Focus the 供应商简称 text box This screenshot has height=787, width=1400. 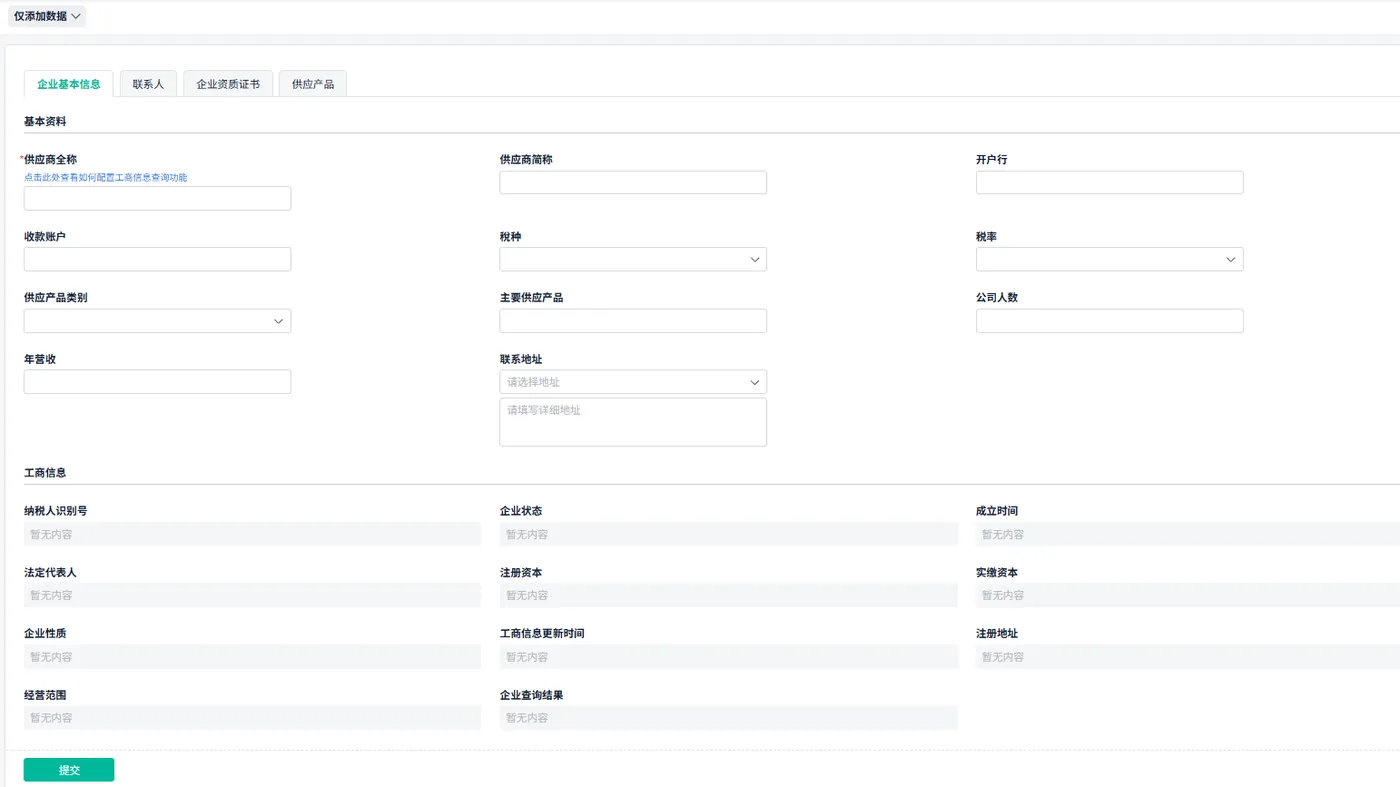pyautogui.click(x=633, y=182)
